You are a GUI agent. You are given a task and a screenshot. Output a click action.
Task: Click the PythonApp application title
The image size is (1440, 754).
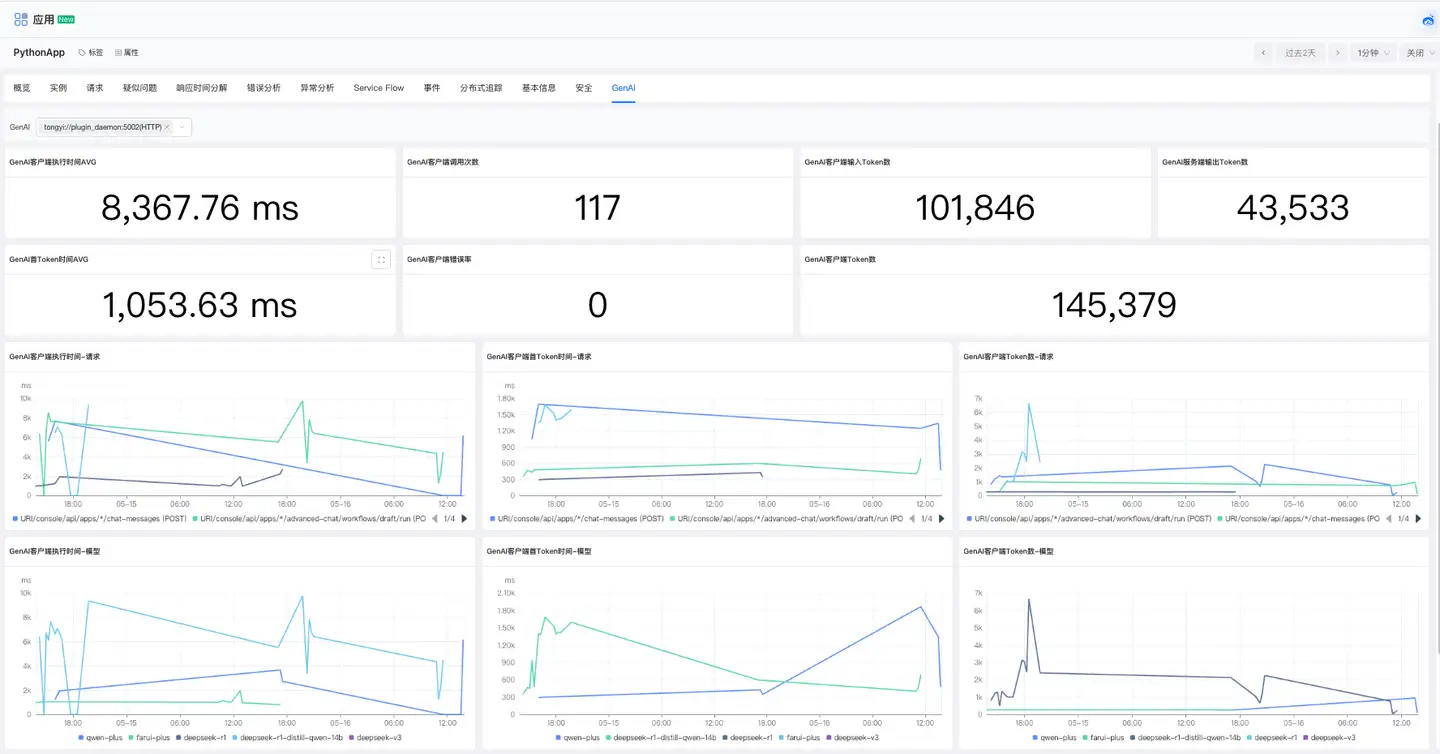(38, 52)
